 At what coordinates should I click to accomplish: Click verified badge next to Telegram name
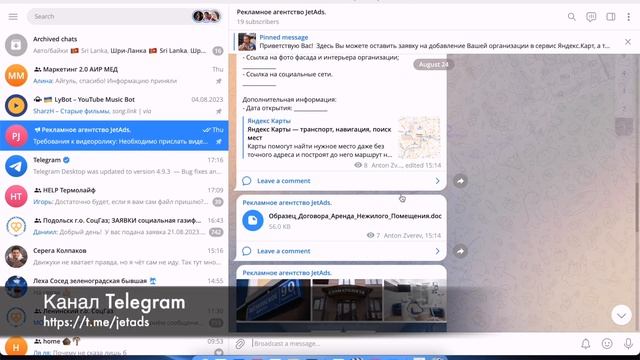tap(66, 160)
